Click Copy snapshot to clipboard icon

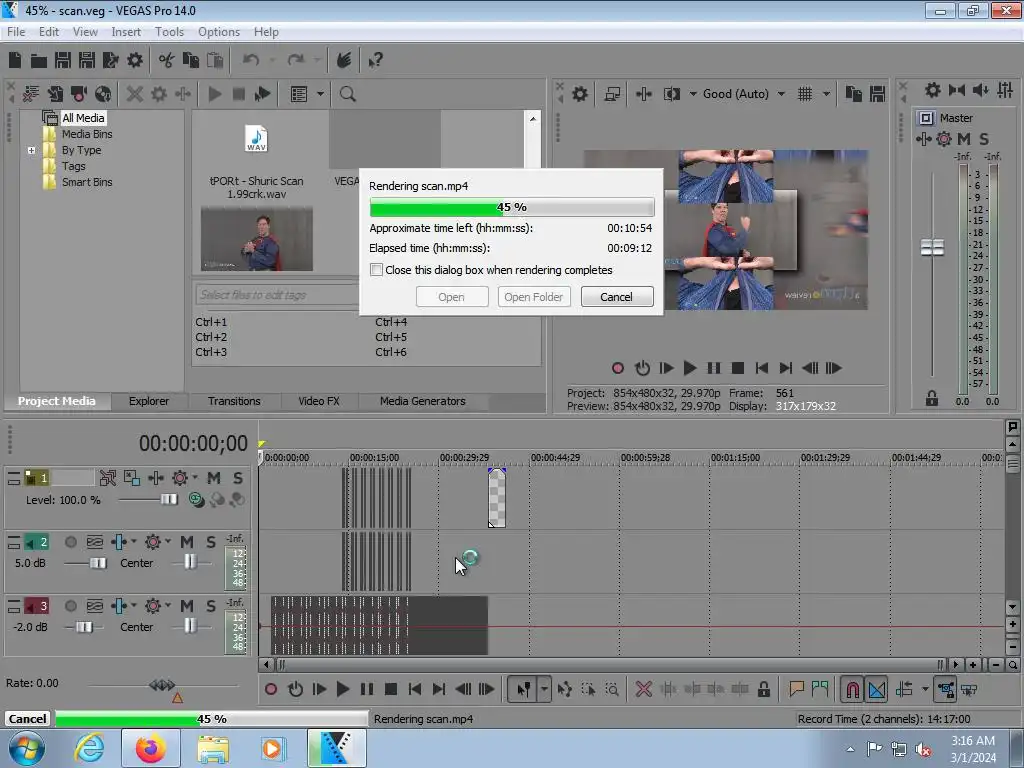[854, 94]
